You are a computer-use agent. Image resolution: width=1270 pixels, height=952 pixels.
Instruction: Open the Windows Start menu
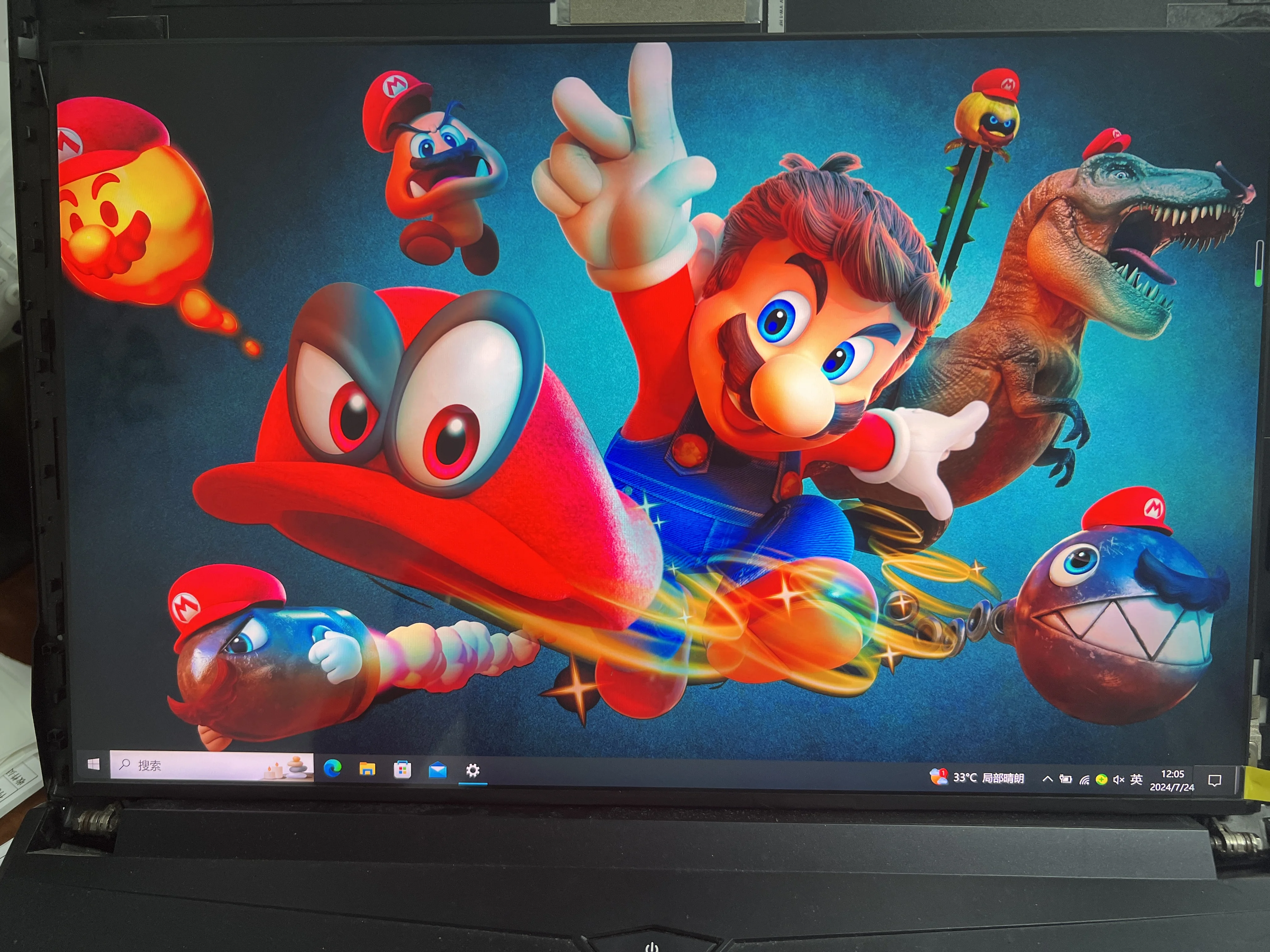click(x=94, y=764)
